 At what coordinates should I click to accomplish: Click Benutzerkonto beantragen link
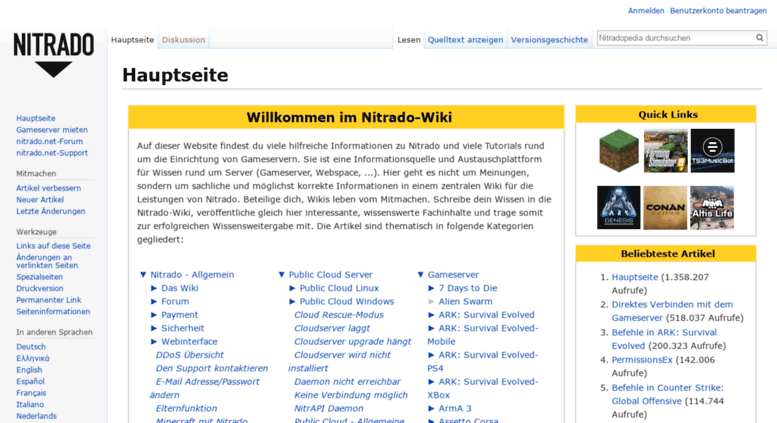(x=718, y=10)
